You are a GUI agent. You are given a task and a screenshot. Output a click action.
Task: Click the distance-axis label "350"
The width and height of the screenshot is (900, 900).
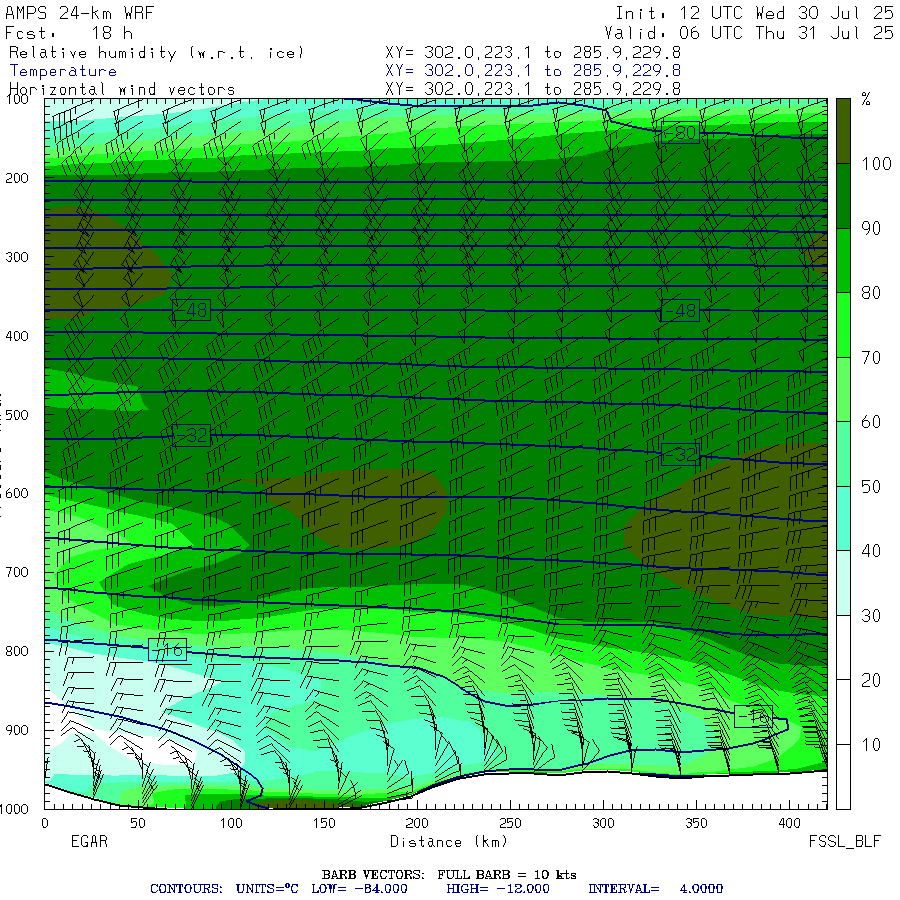coord(696,823)
